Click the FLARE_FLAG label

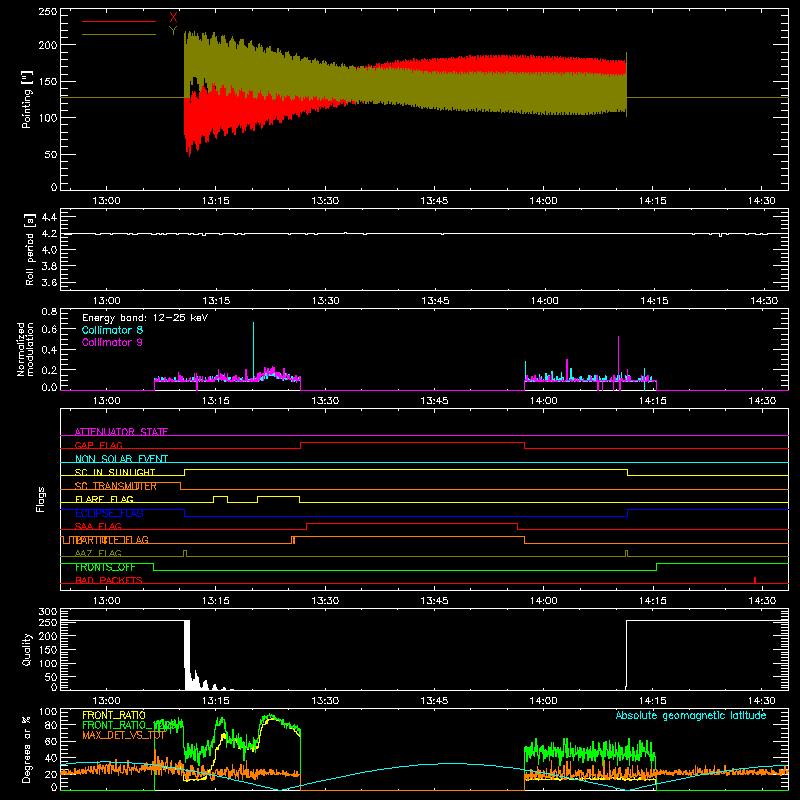[x=104, y=499]
